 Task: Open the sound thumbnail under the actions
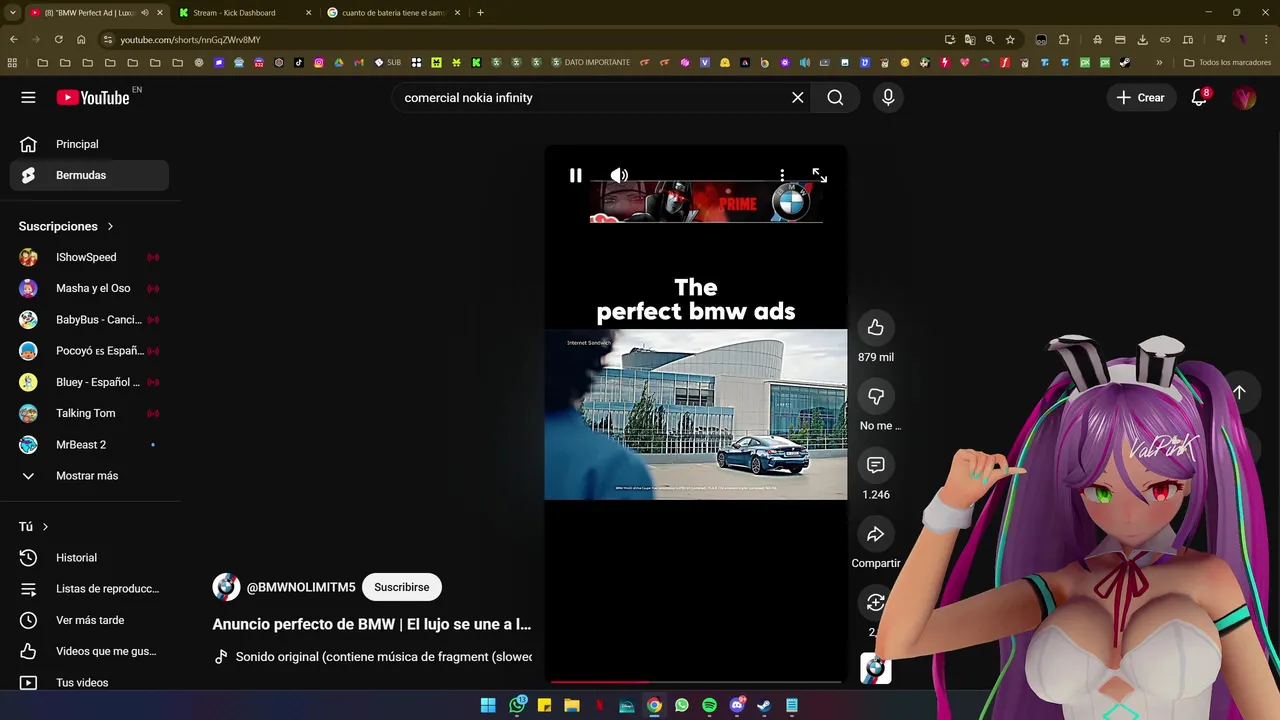pos(876,668)
